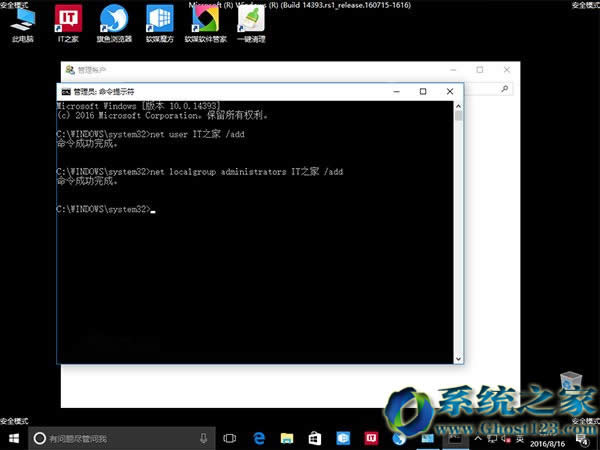Activate the Cortana microphone icon
This screenshot has width=600, height=450.
204,438
